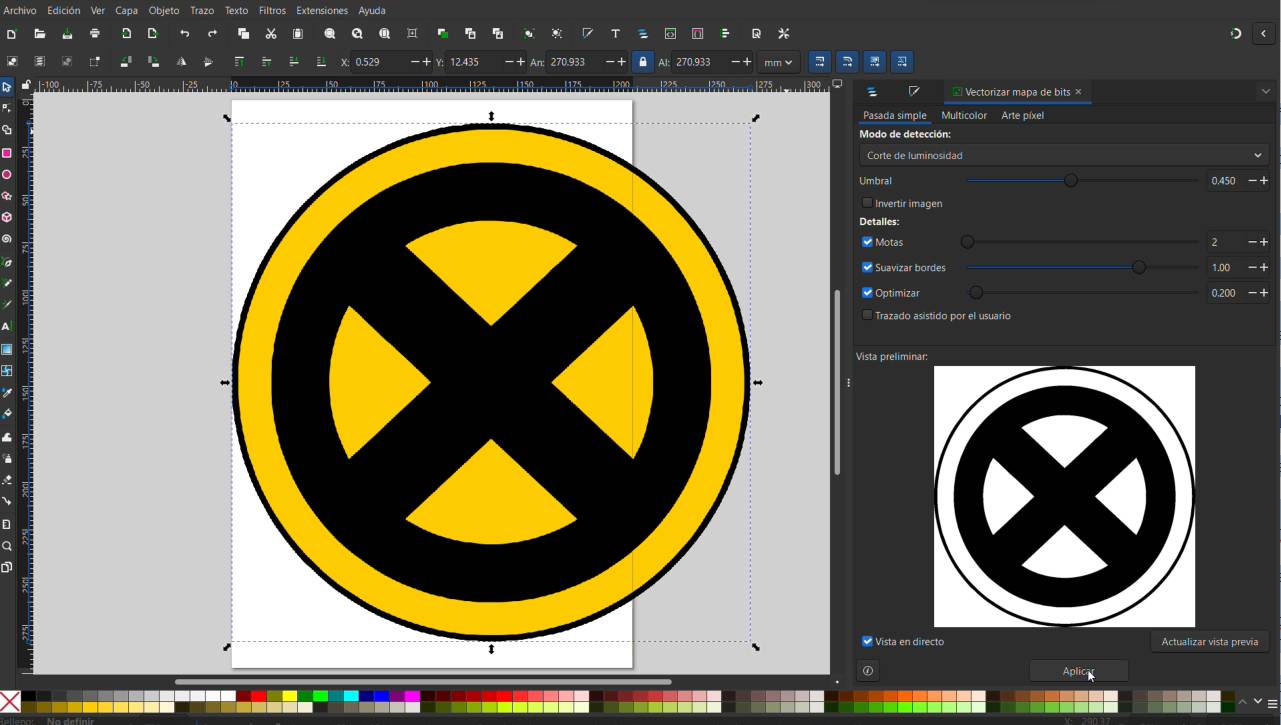
Task: Open Layers and Objects panel tab
Action: click(x=872, y=92)
